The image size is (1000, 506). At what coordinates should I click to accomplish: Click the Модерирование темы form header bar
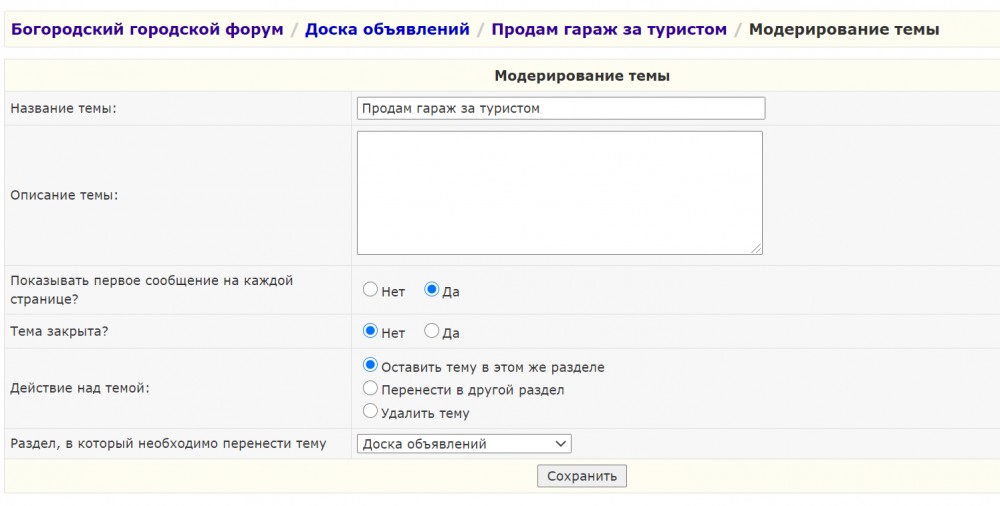tap(582, 76)
